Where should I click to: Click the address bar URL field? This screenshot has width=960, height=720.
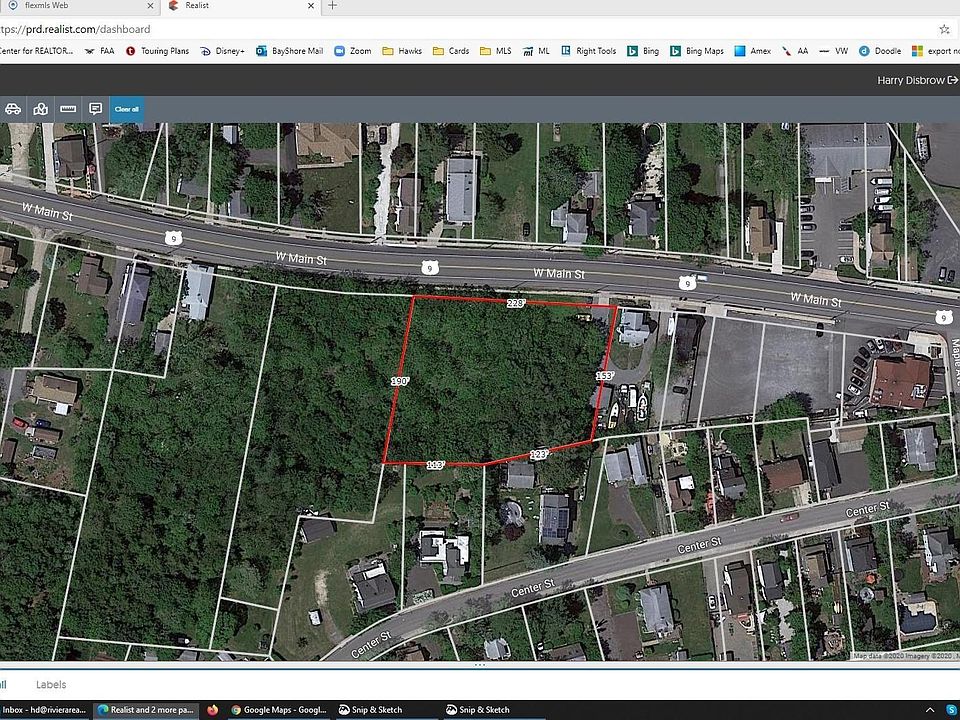point(465,29)
